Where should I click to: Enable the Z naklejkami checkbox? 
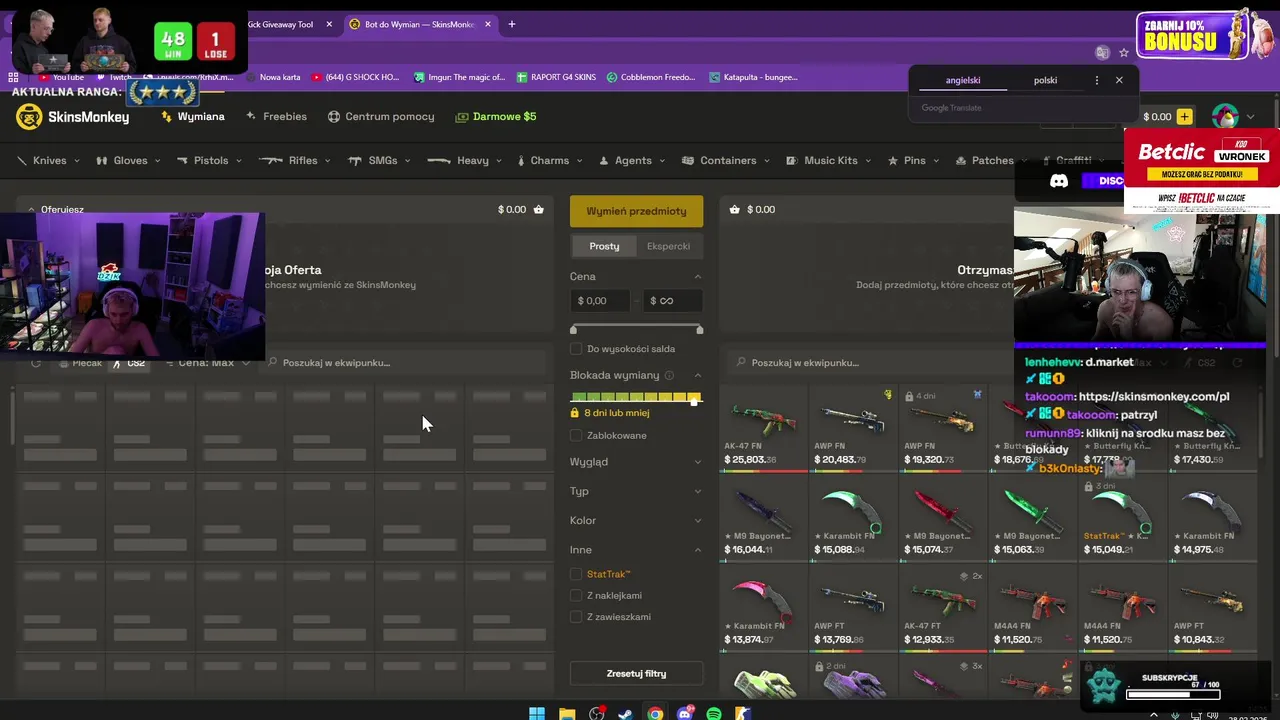pyautogui.click(x=576, y=595)
